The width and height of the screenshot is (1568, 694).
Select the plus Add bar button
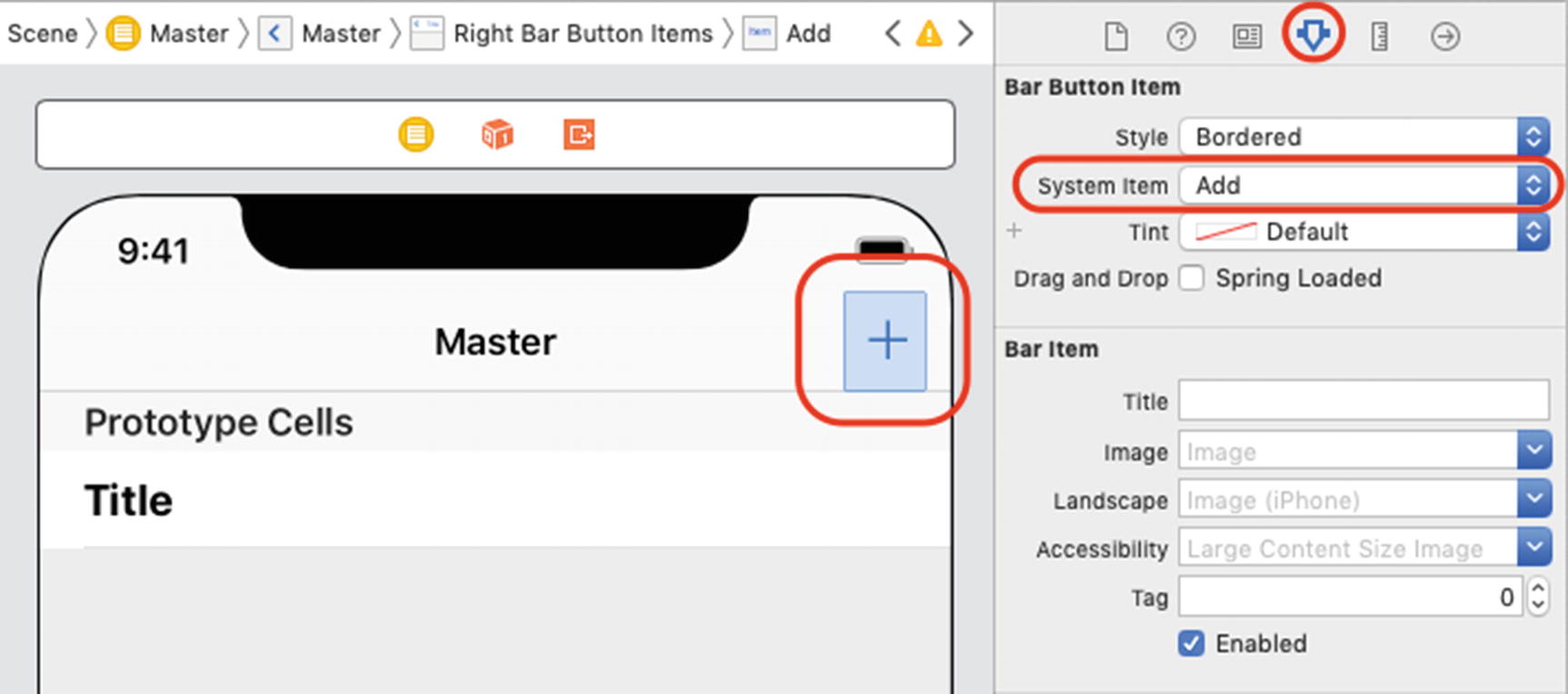[x=885, y=341]
